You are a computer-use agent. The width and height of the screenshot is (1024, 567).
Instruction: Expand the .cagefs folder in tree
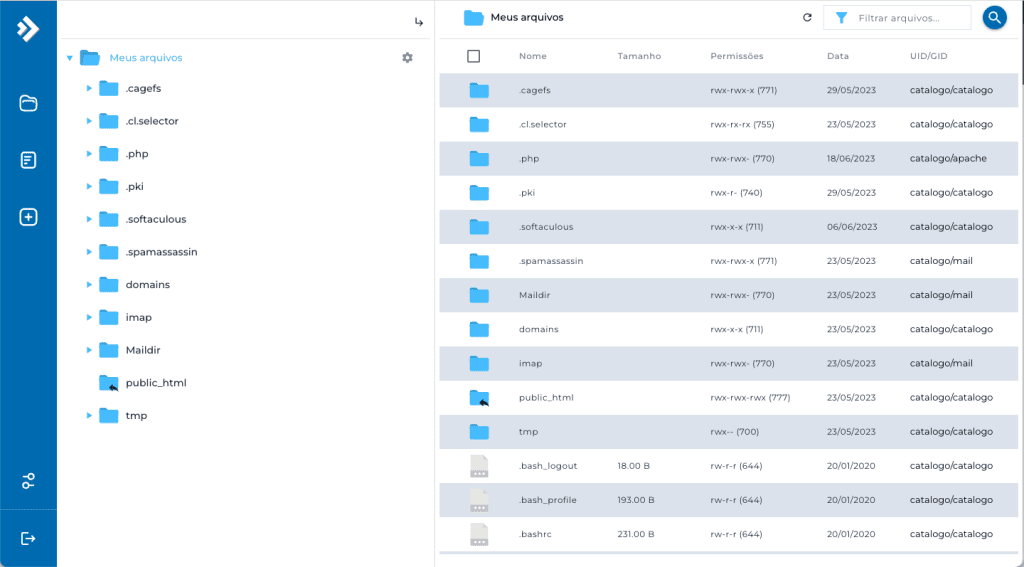(x=89, y=88)
